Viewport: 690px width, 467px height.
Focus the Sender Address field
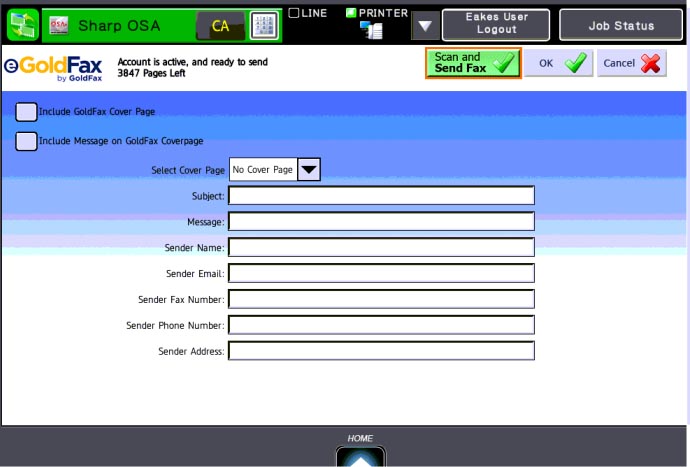382,351
